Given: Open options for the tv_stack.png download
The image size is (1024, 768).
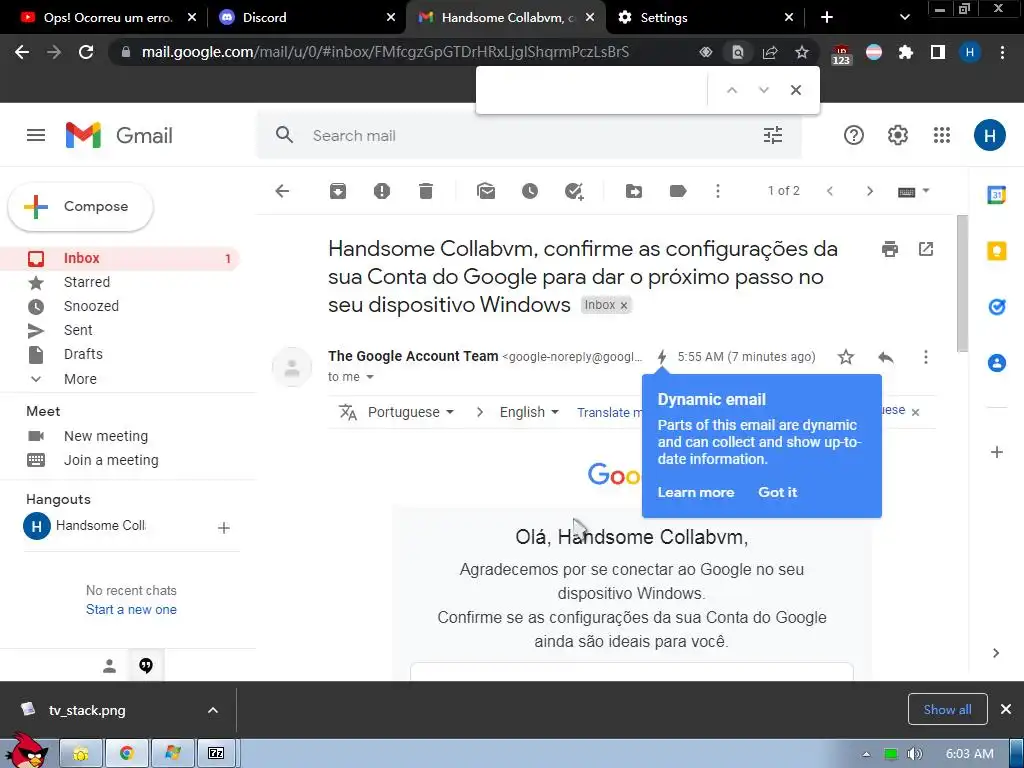Looking at the screenshot, I should pos(212,710).
